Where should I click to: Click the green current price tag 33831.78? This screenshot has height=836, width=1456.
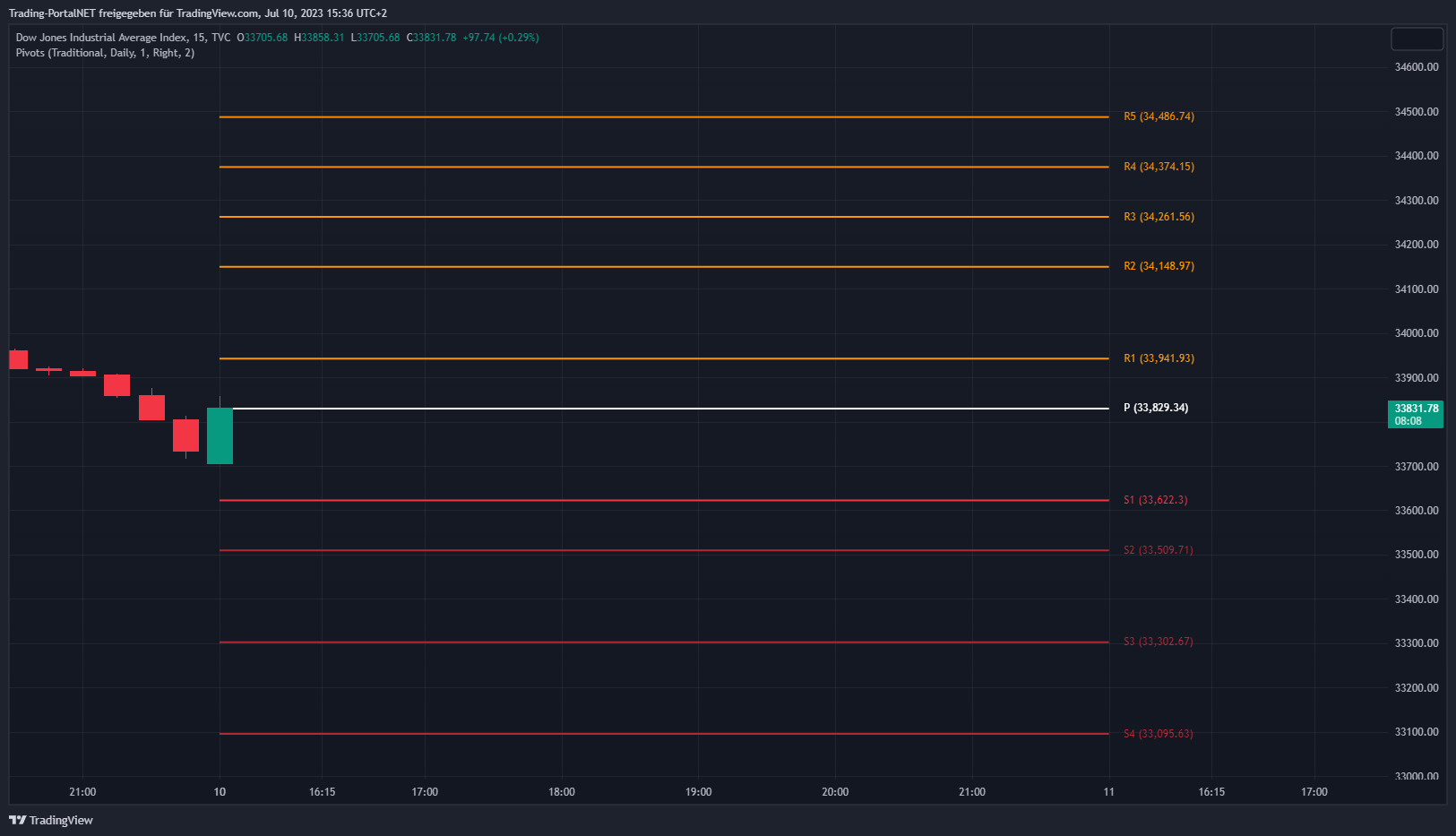[1415, 414]
